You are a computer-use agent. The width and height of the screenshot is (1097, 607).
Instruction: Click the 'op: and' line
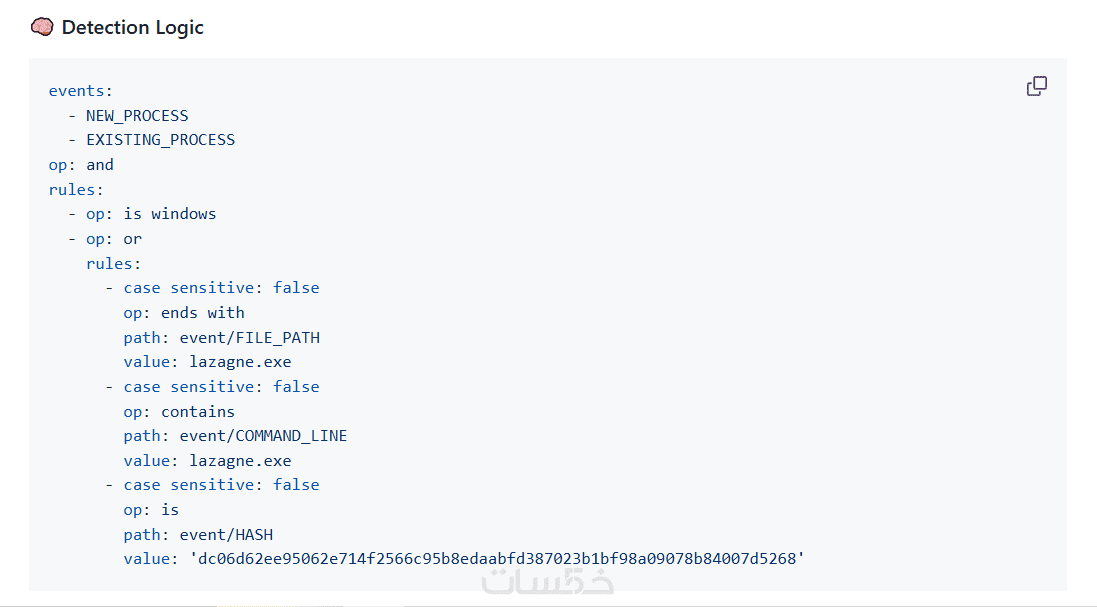click(x=81, y=165)
